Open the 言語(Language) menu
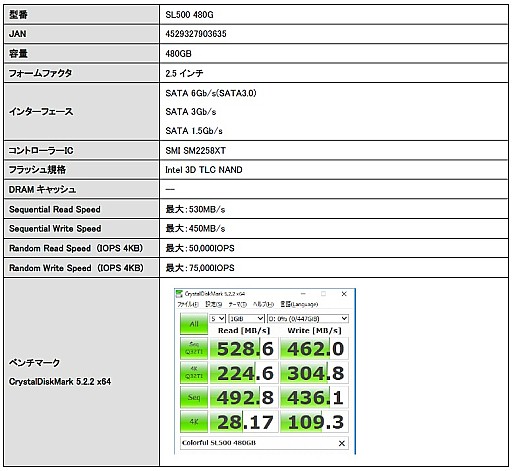Image resolution: width=512 pixels, height=471 pixels. tap(299, 304)
